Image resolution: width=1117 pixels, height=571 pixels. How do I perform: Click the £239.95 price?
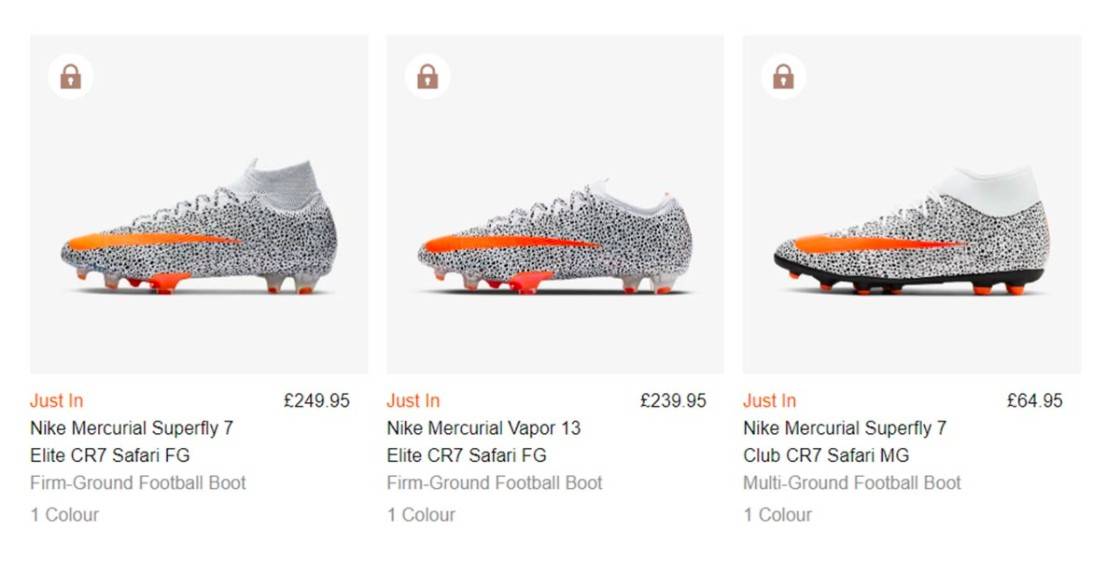672,401
